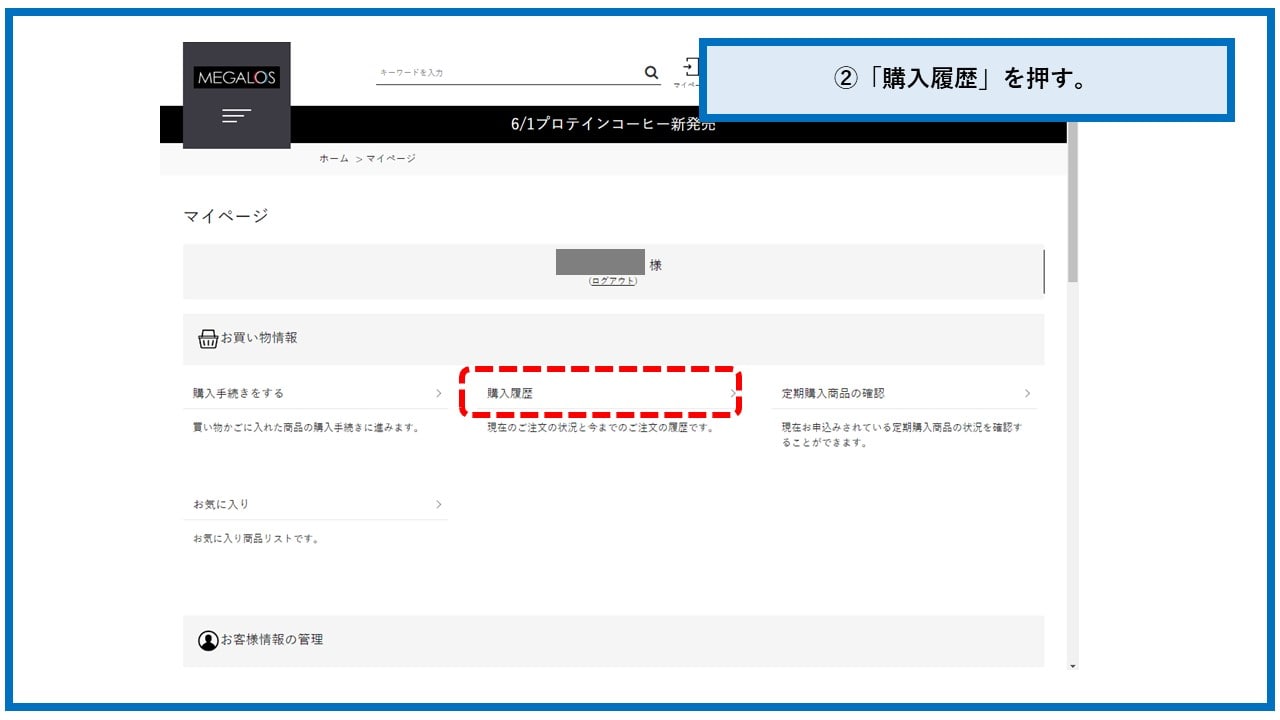Open 購入履歴 order history
The image size is (1280, 720).
510,394
